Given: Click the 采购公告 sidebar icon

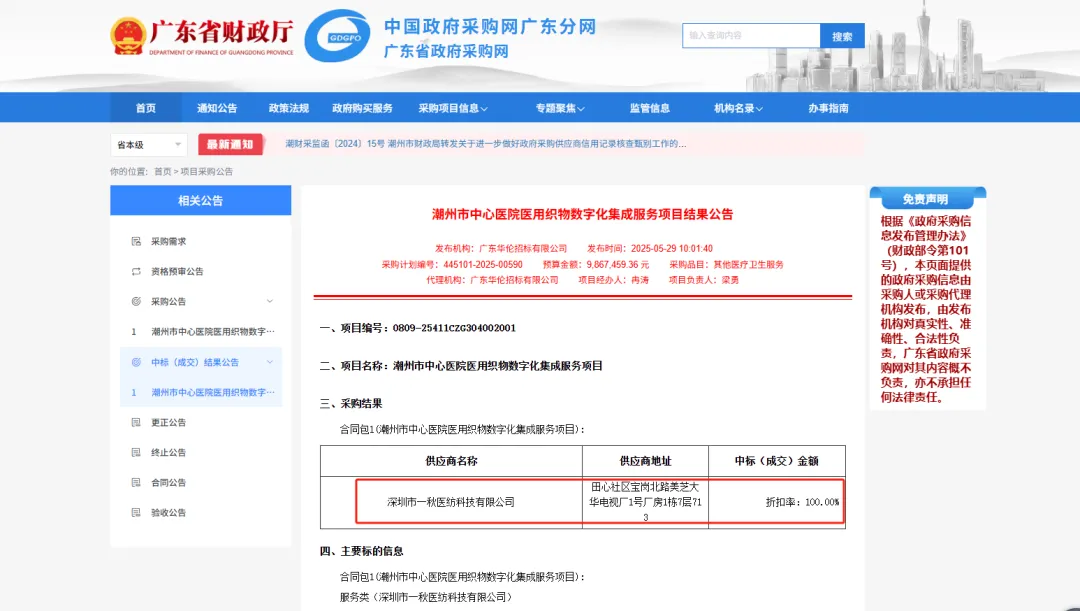Looking at the screenshot, I should pyautogui.click(x=136, y=301).
